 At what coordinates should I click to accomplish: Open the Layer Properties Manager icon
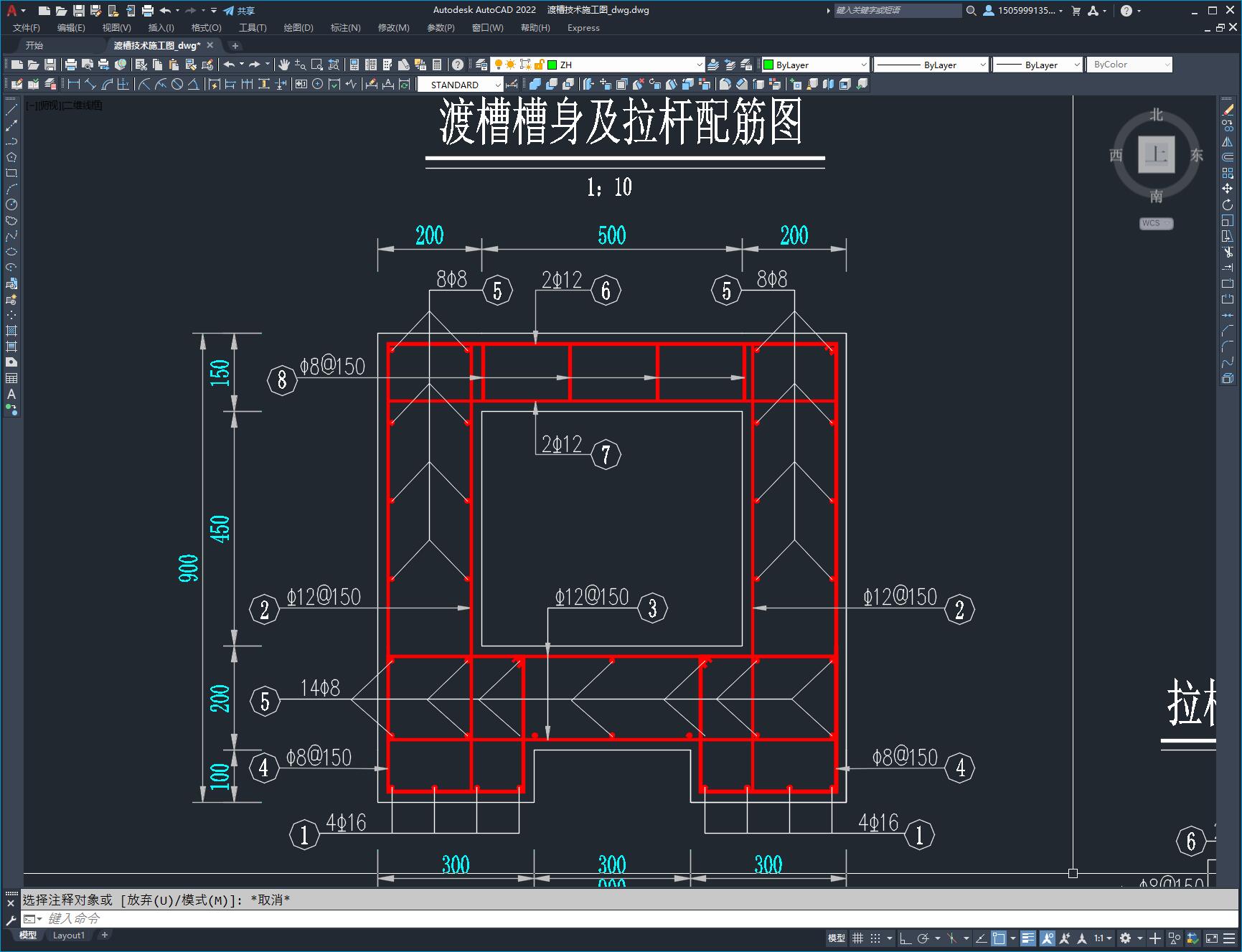pyautogui.click(x=481, y=65)
